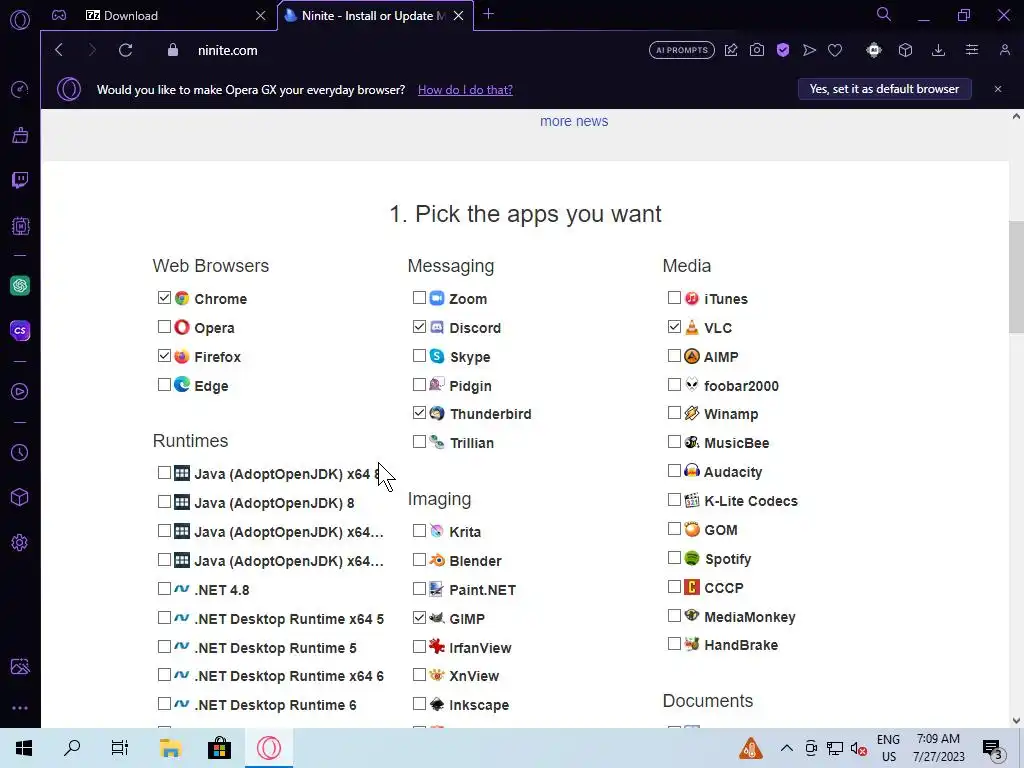1024x768 pixels.
Task: Uncheck the GIMP checkbox
Action: click(419, 617)
